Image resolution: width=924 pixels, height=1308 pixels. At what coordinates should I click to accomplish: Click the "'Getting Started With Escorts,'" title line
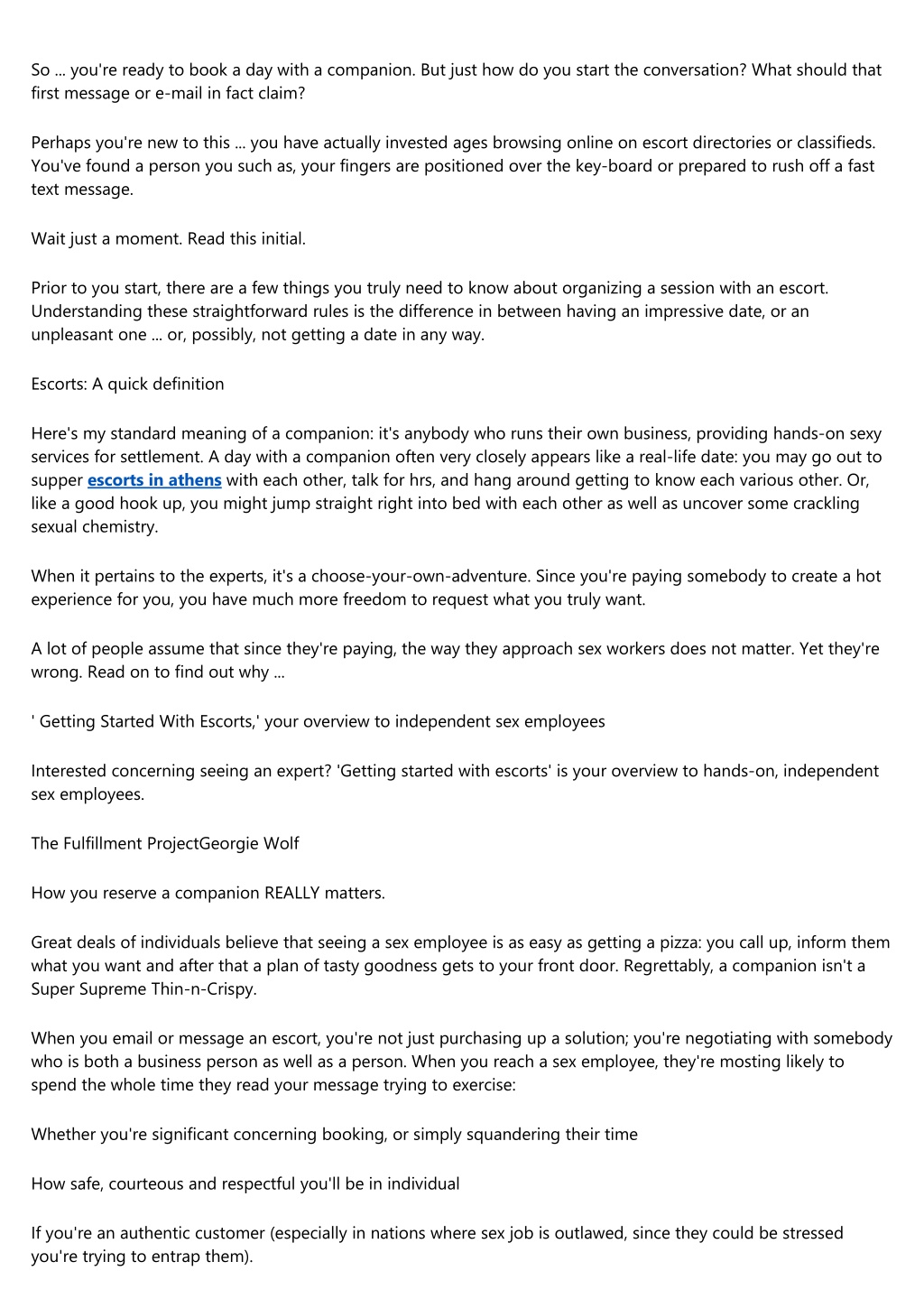318,722
